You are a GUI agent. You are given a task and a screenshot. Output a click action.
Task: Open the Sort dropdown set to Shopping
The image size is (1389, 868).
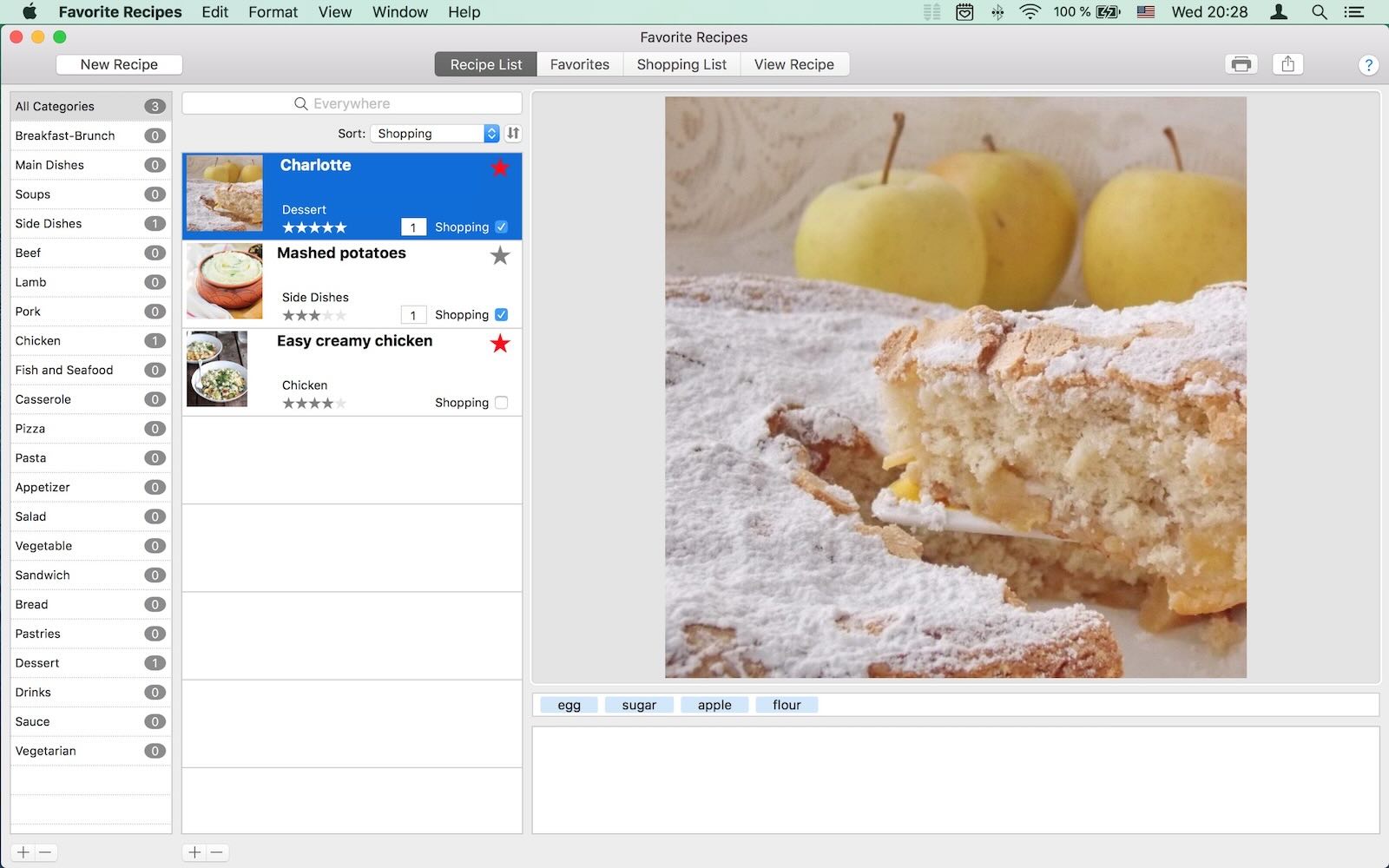click(435, 134)
